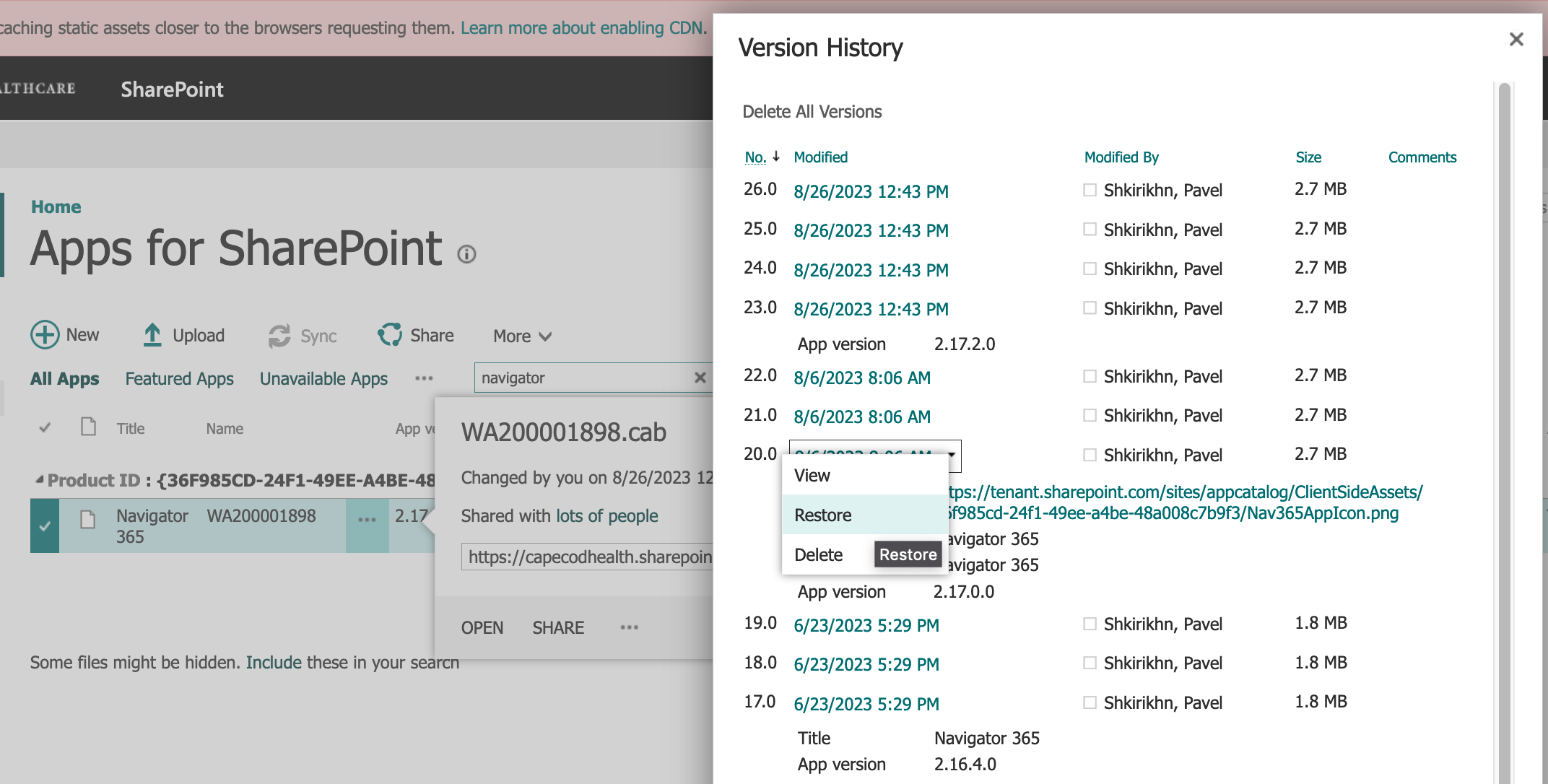Select View in version context menu
This screenshot has width=1548, height=784.
pos(865,476)
